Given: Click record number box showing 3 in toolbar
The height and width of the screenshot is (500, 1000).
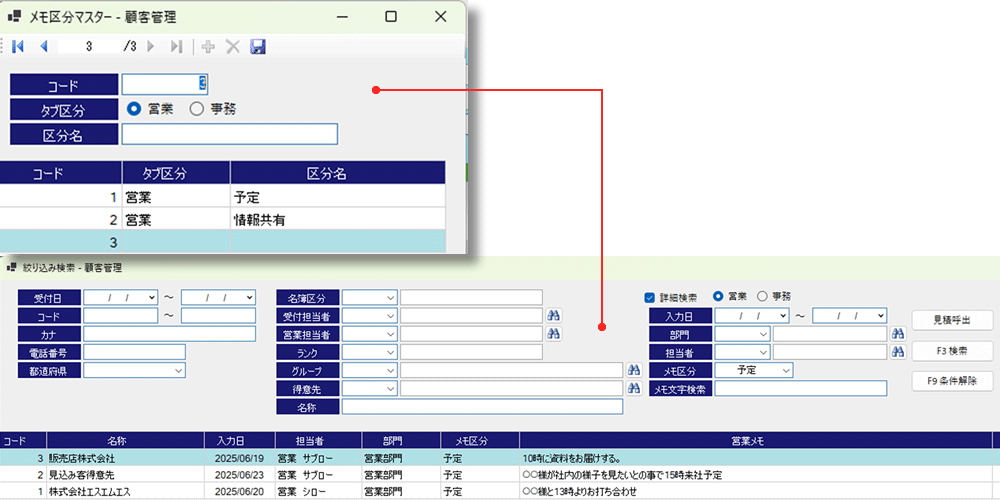Looking at the screenshot, I should pyautogui.click(x=89, y=46).
